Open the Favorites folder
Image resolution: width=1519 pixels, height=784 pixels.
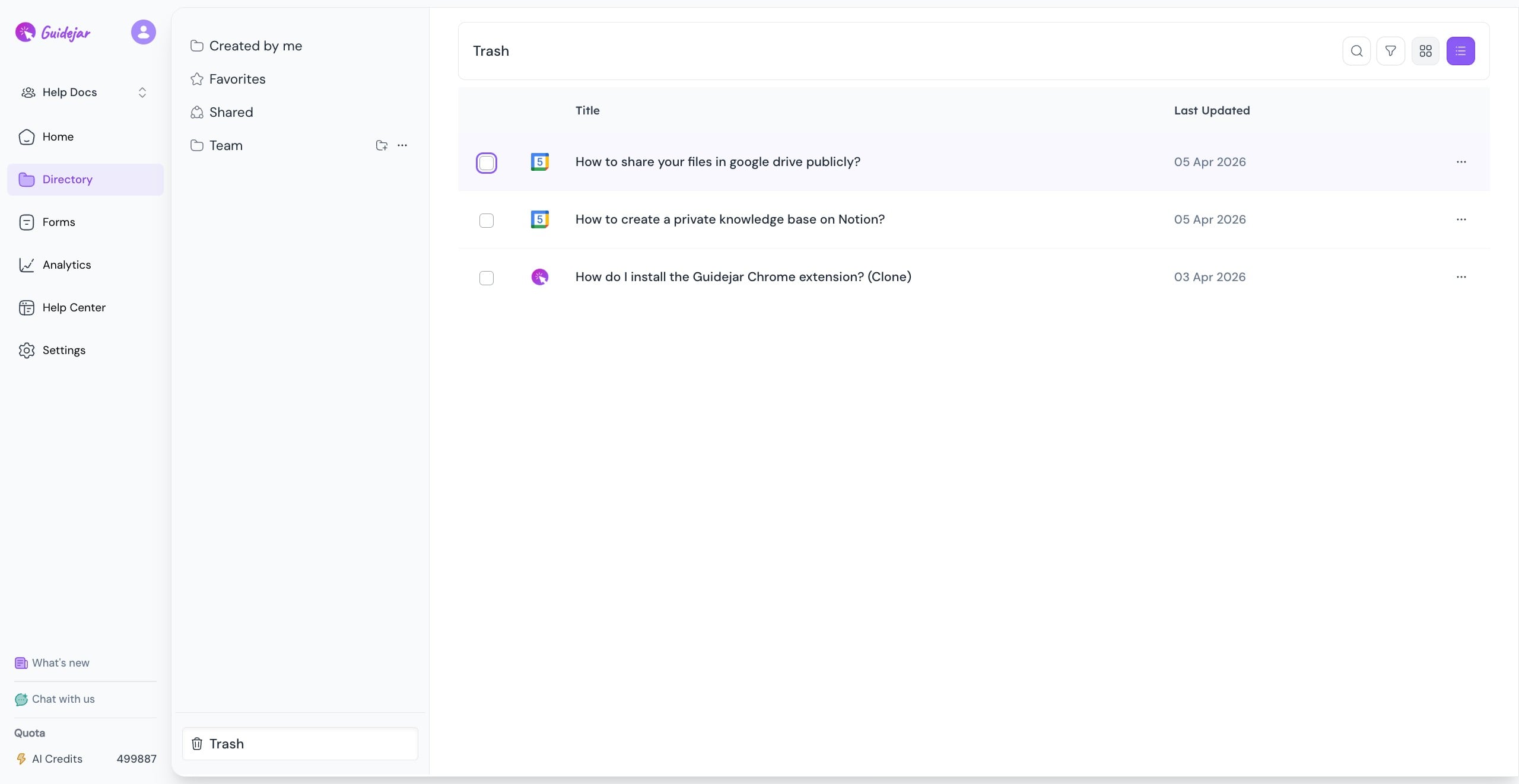pyautogui.click(x=237, y=79)
